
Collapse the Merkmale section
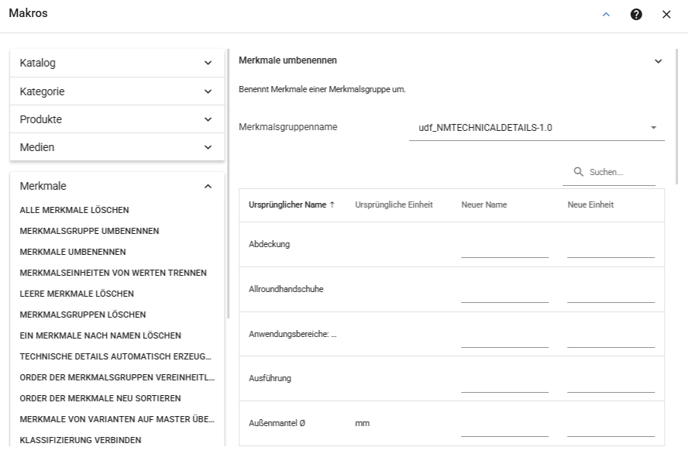coord(117,186)
